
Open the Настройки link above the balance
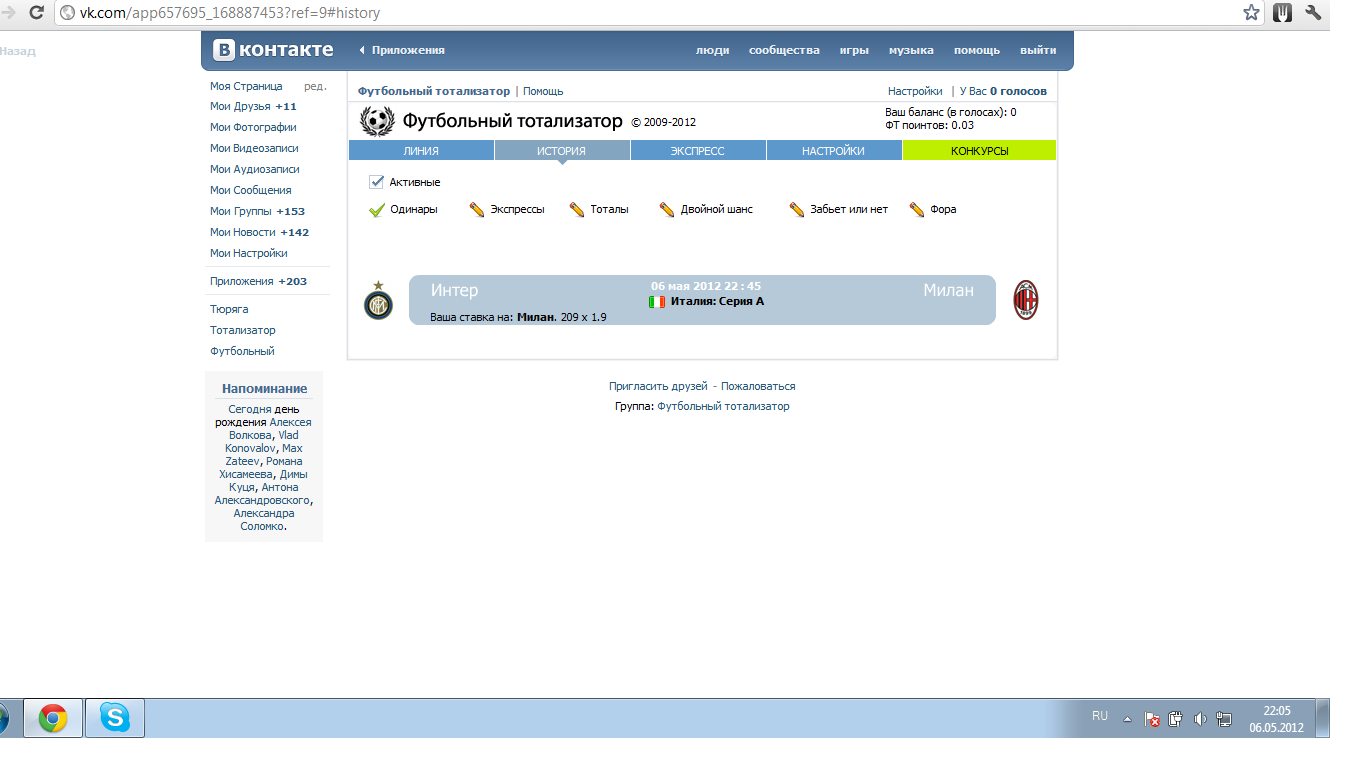(x=915, y=91)
